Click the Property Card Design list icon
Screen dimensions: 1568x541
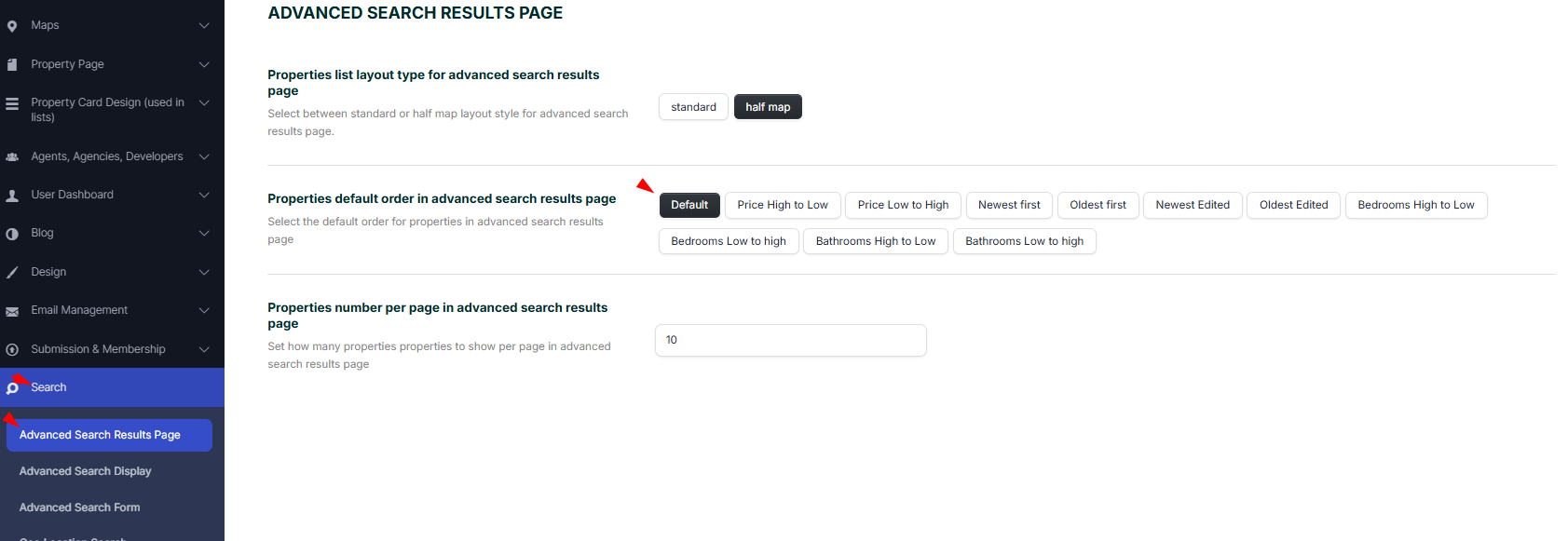pyautogui.click(x=12, y=104)
